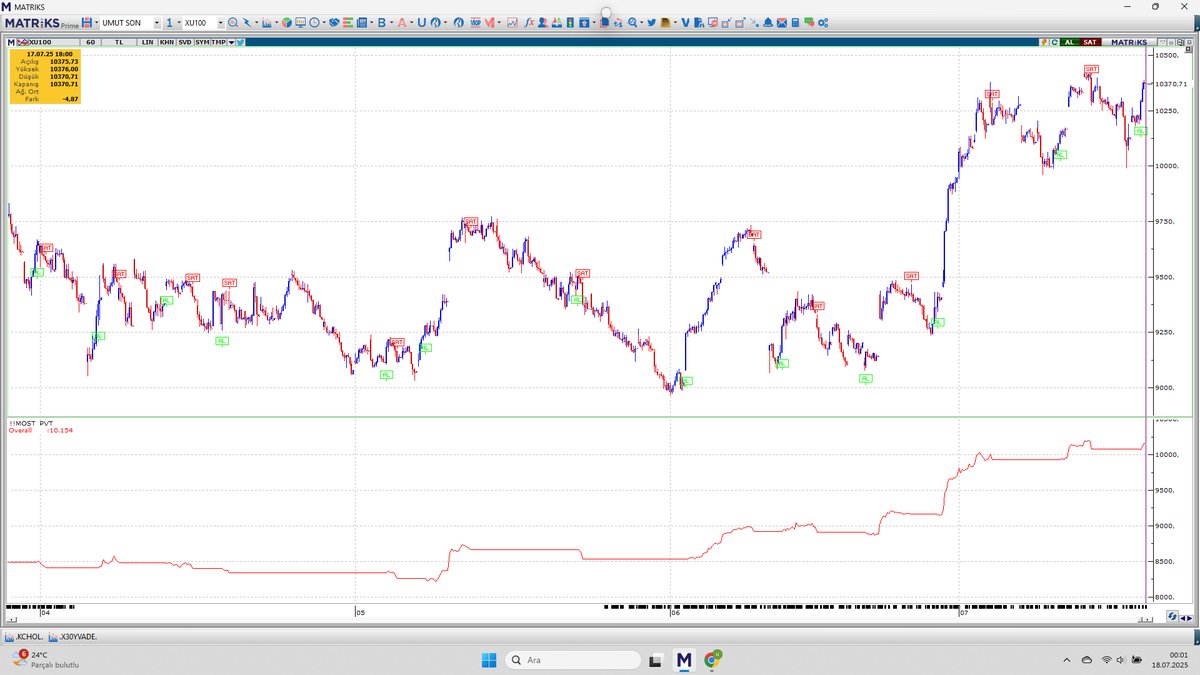Click the clock icon in toolbar

(x=314, y=22)
